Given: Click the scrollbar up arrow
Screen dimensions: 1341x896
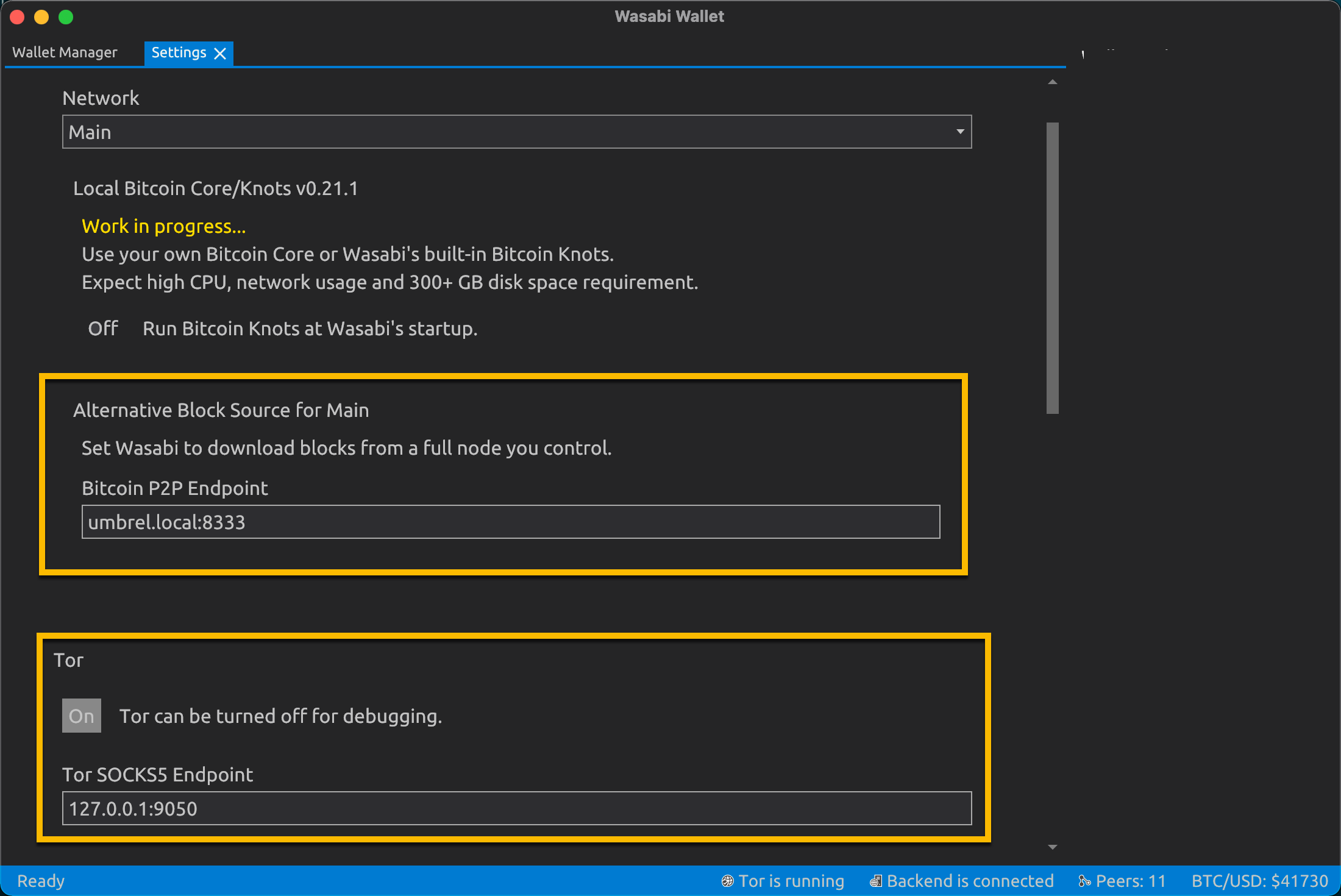Looking at the screenshot, I should [1053, 82].
